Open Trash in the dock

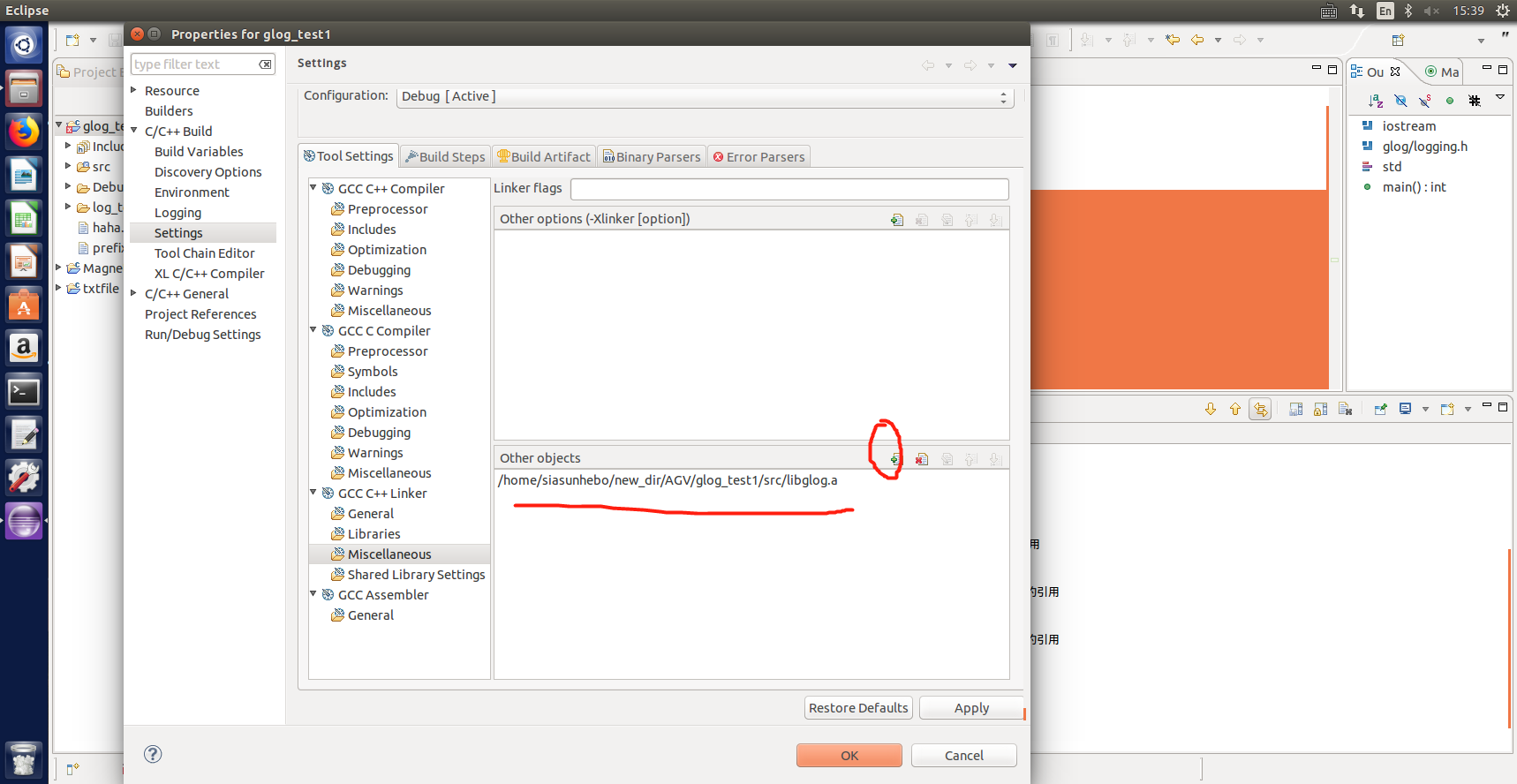pos(24,760)
